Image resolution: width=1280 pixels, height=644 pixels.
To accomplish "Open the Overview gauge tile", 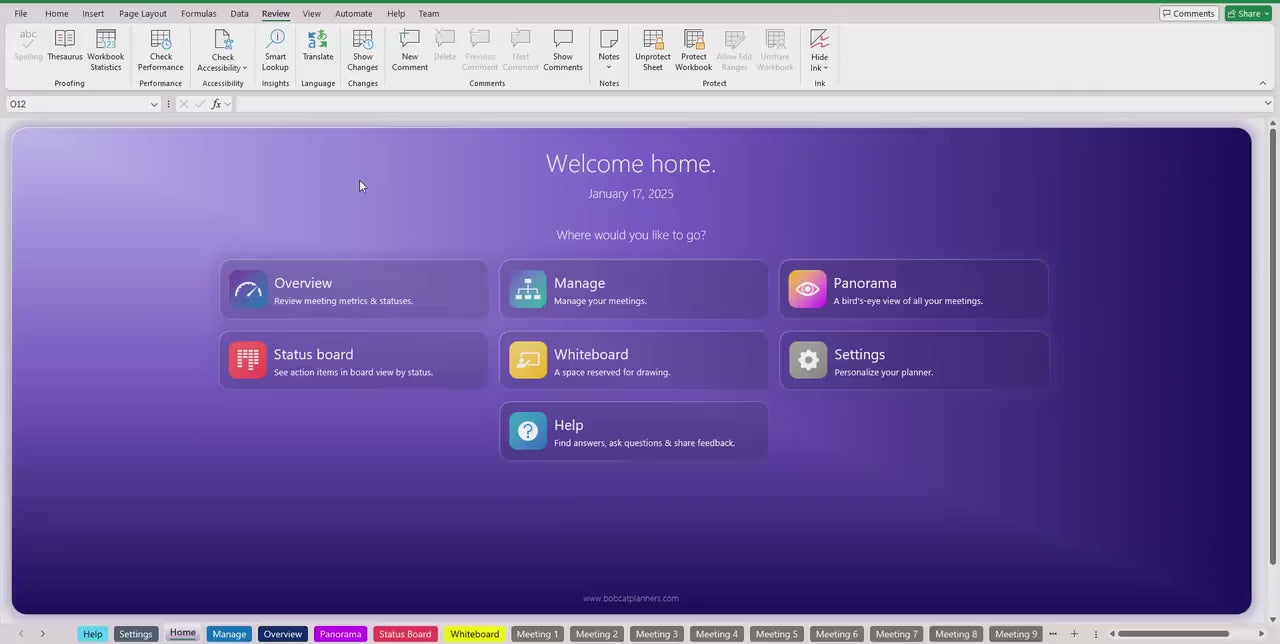I will (x=354, y=290).
